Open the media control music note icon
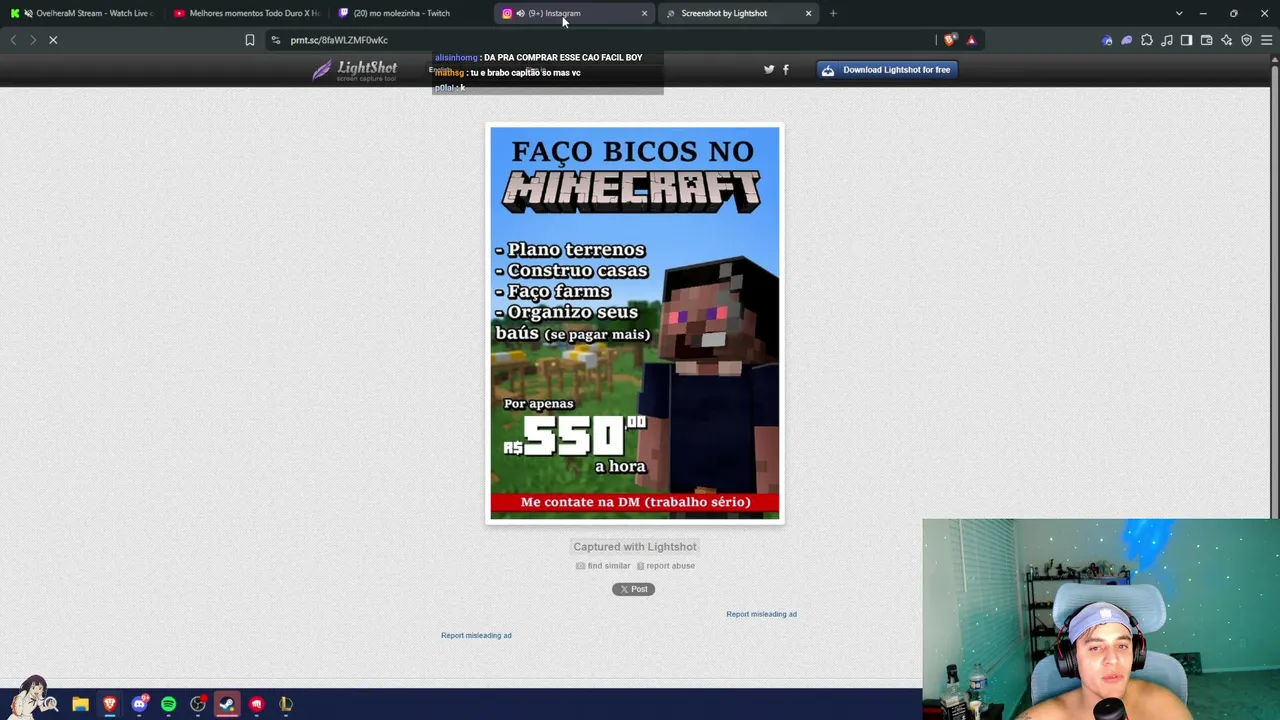Screen dimensions: 1280x720 (x=1167, y=40)
